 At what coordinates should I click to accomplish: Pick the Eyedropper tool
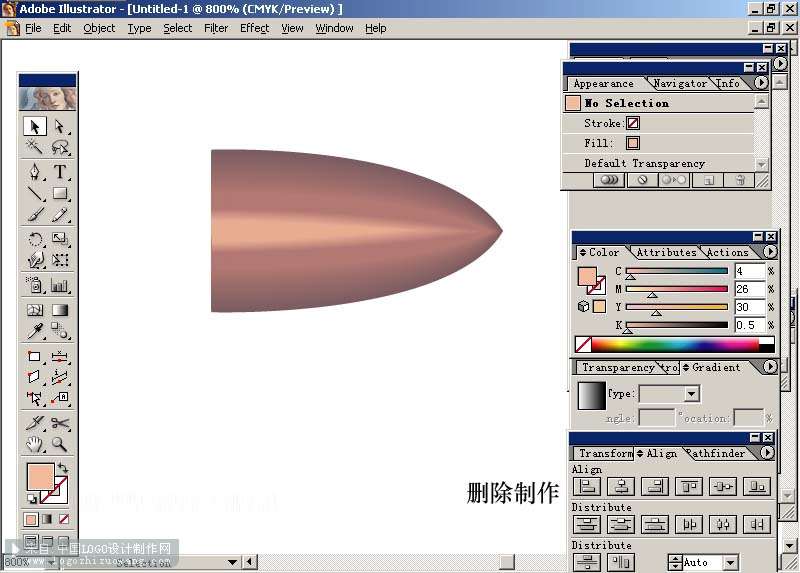34,332
